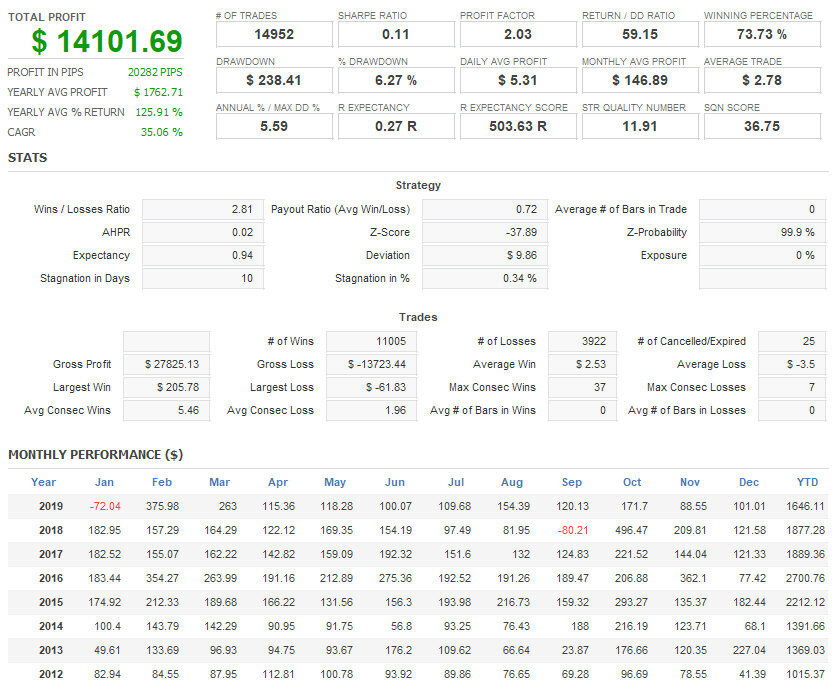
Task: Select the Drawdown value $ 238.41
Action: pos(274,81)
